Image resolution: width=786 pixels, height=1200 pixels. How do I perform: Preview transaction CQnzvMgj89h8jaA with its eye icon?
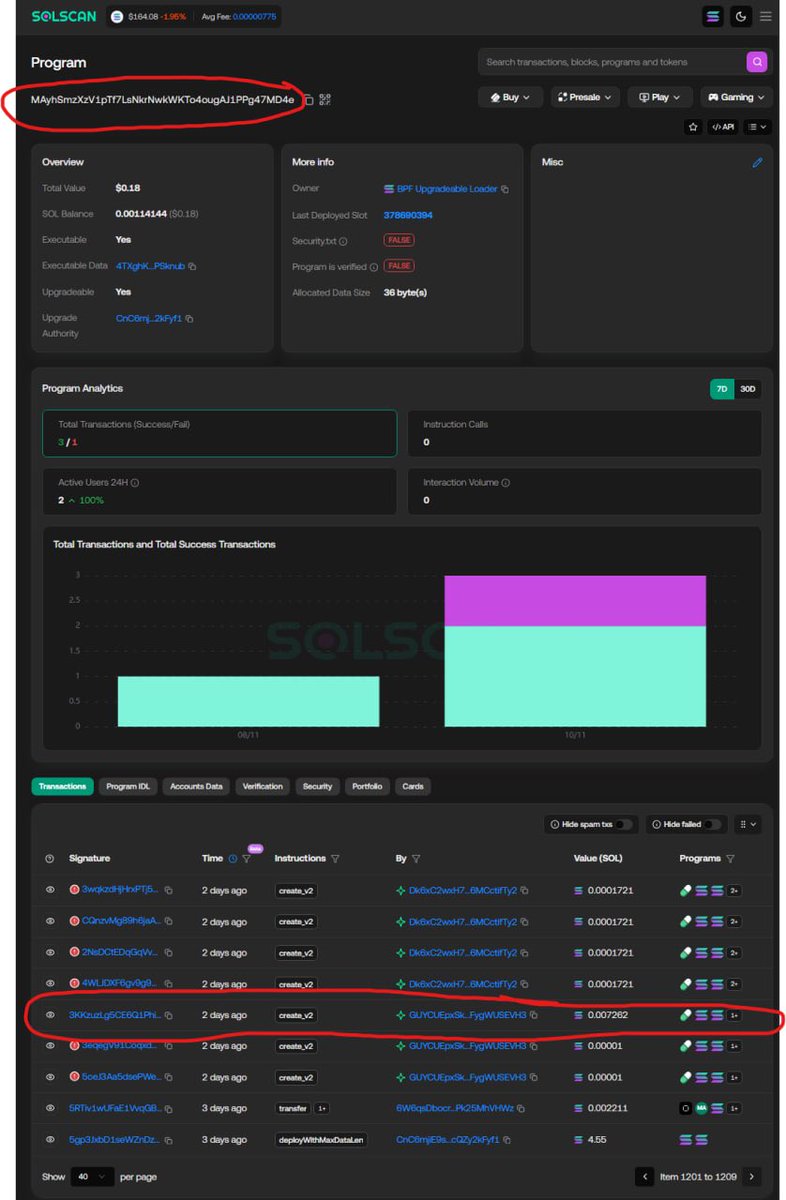pyautogui.click(x=50, y=921)
